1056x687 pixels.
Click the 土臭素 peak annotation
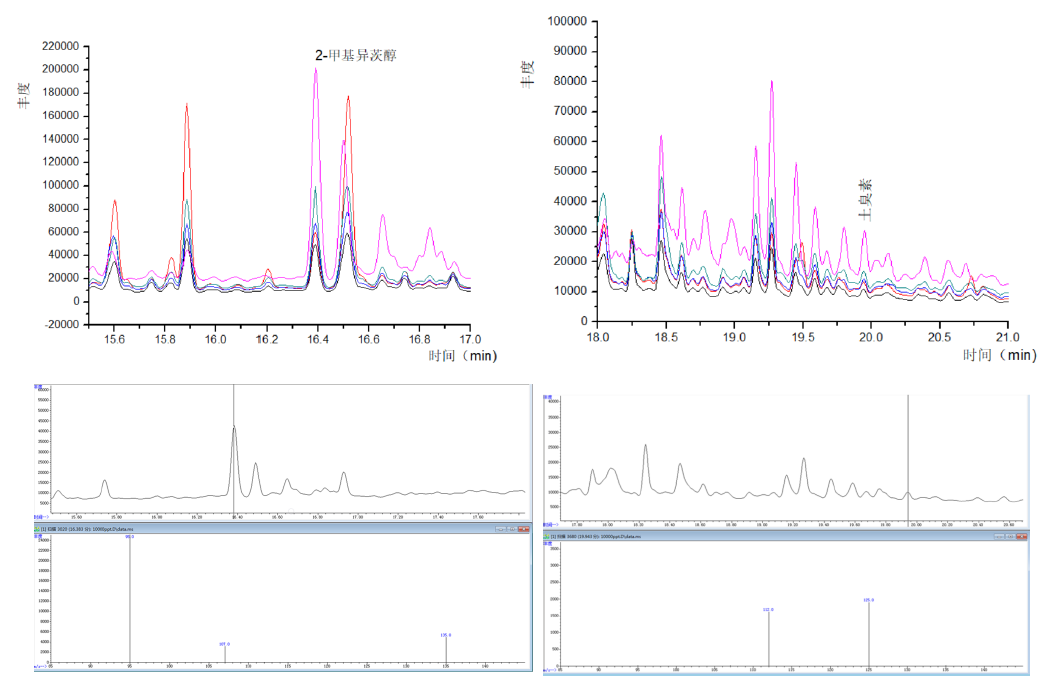click(x=867, y=199)
